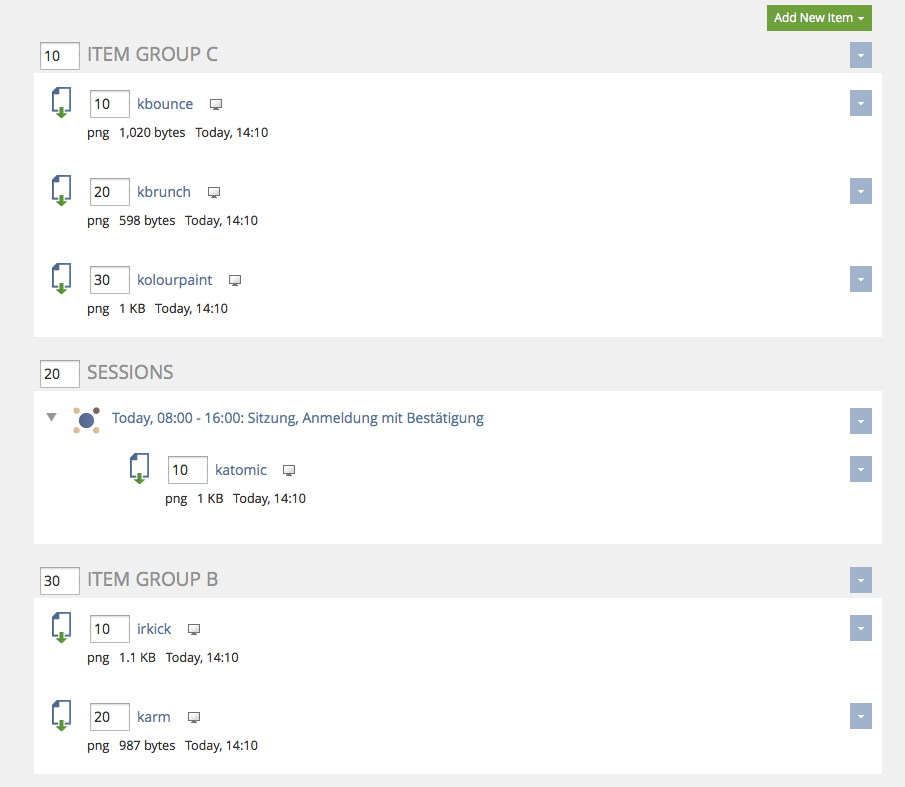Open the kolourpaint file link
Viewport: 905px width, 787px height.
[x=174, y=280]
